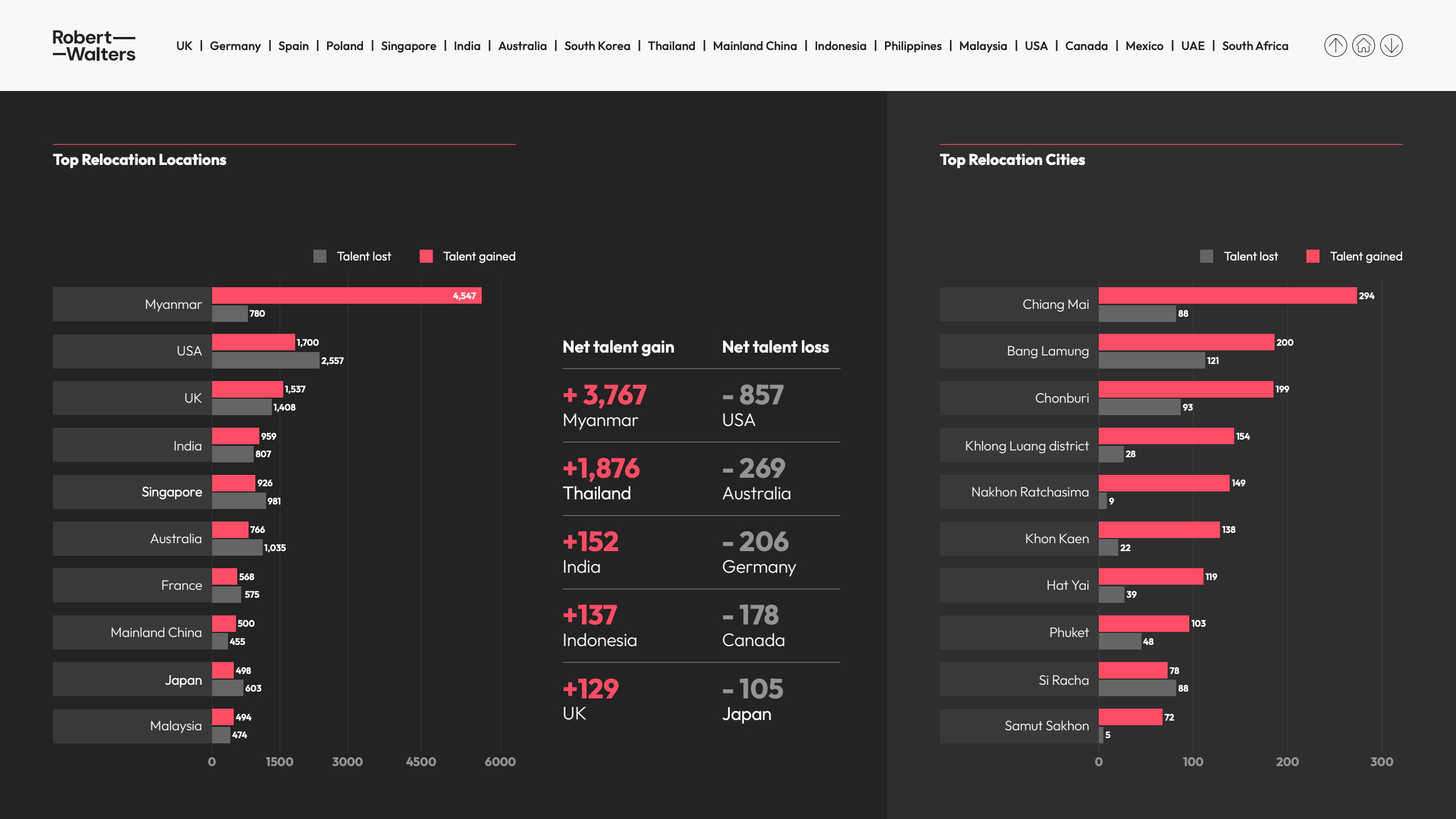Click the up arrow navigation icon
Viewport: 1456px width, 819px height.
[1335, 45]
